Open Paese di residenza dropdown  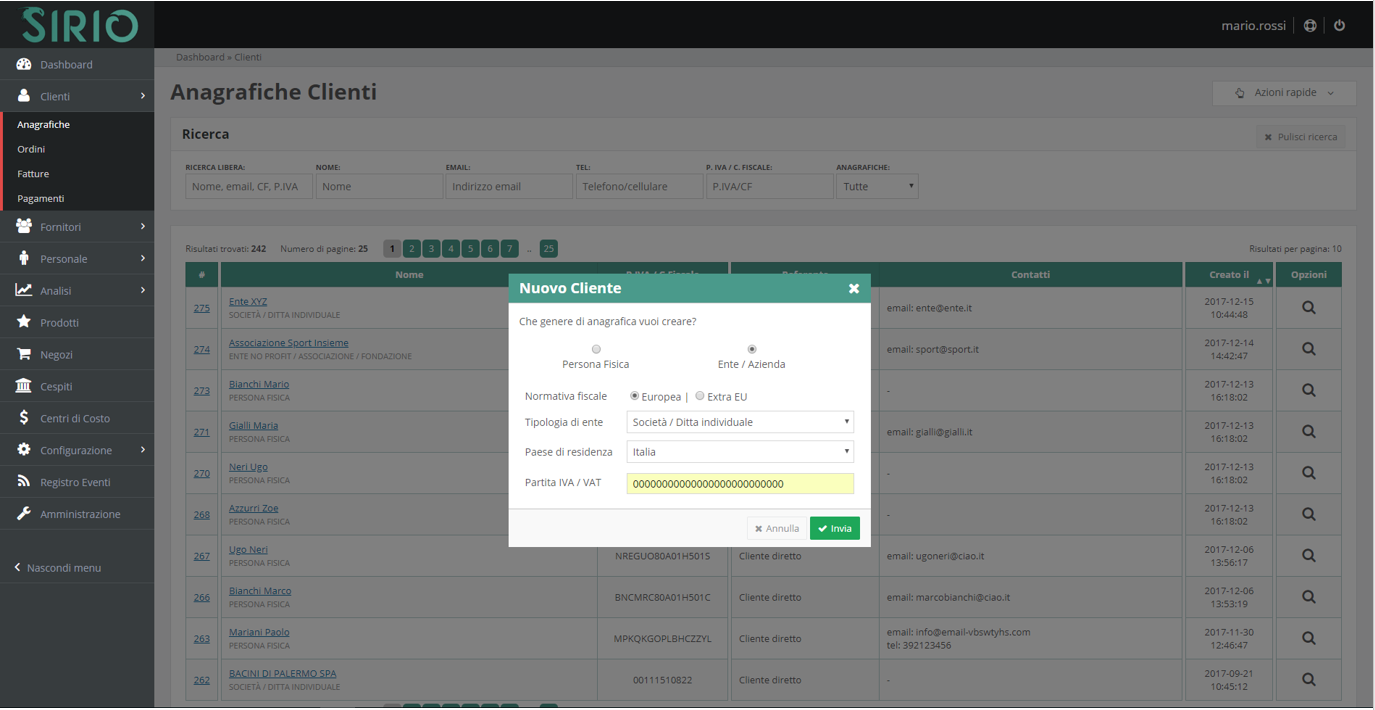point(740,452)
